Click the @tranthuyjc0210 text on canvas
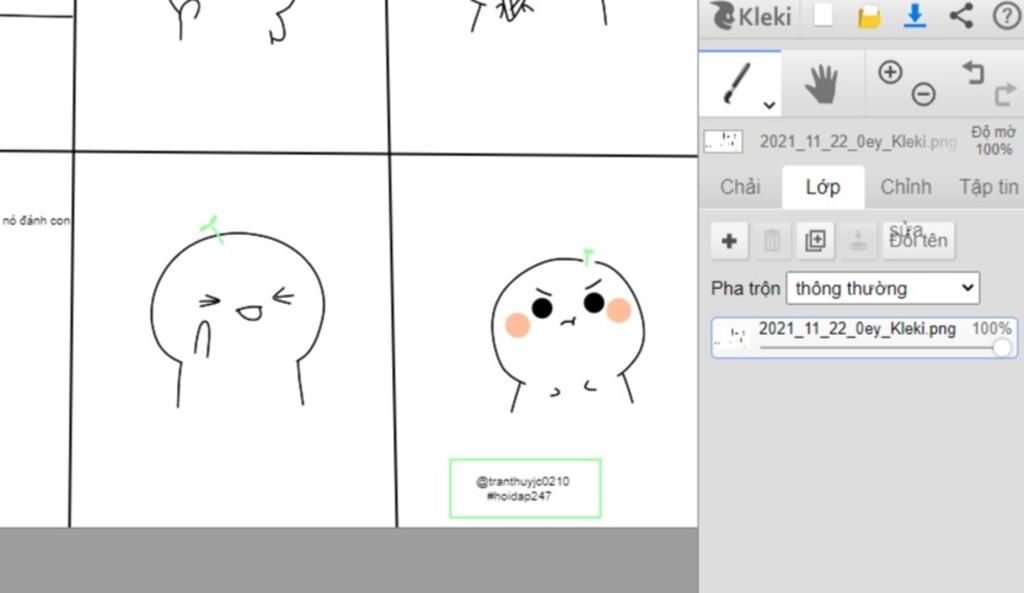This screenshot has height=593, width=1024. pyautogui.click(x=522, y=482)
